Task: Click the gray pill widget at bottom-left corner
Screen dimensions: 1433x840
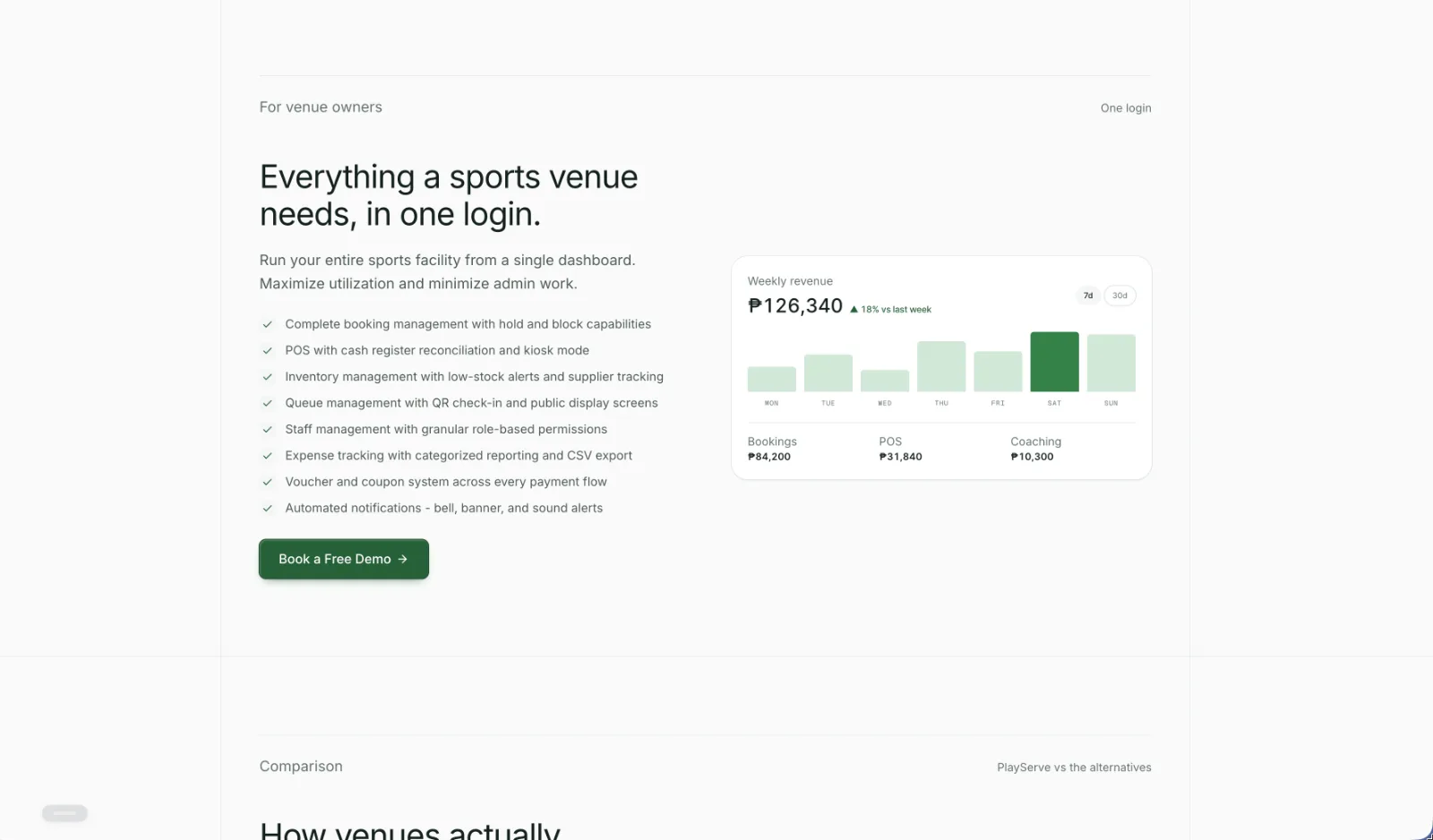Action: click(64, 813)
